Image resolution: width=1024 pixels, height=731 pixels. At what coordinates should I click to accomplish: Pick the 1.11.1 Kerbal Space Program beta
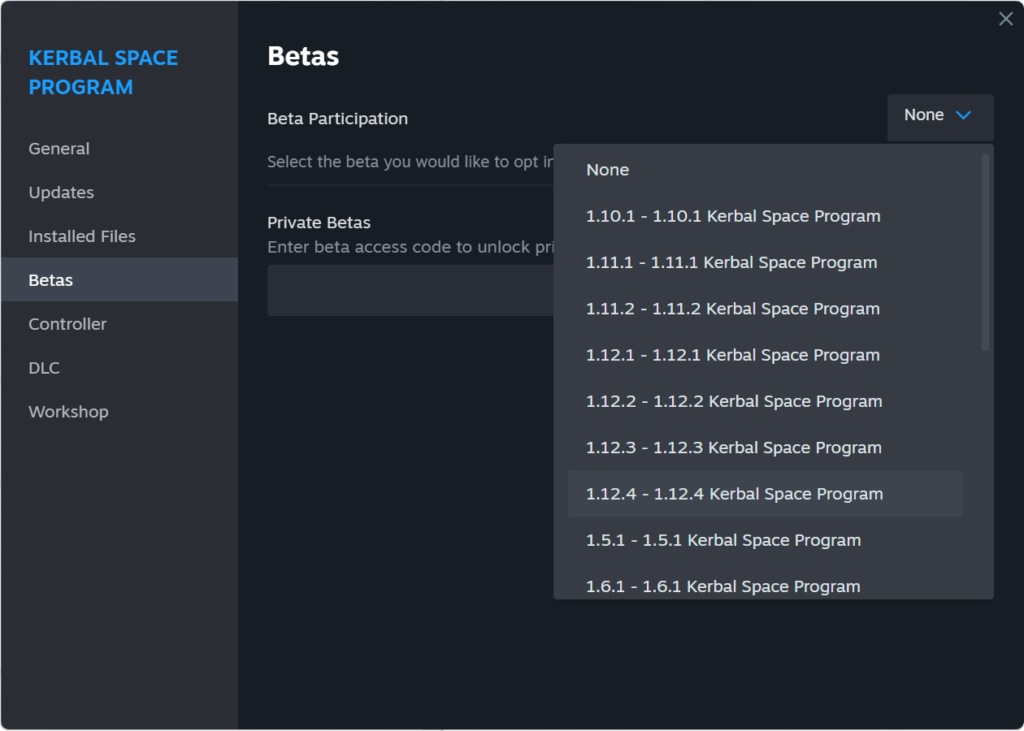[x=765, y=263]
